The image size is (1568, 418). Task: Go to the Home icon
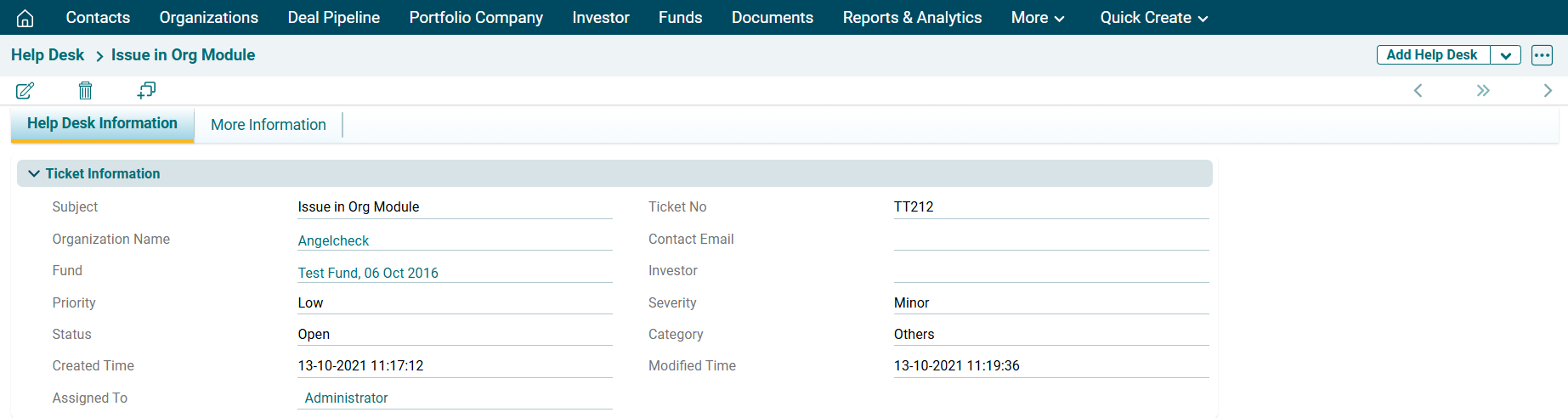tap(25, 18)
